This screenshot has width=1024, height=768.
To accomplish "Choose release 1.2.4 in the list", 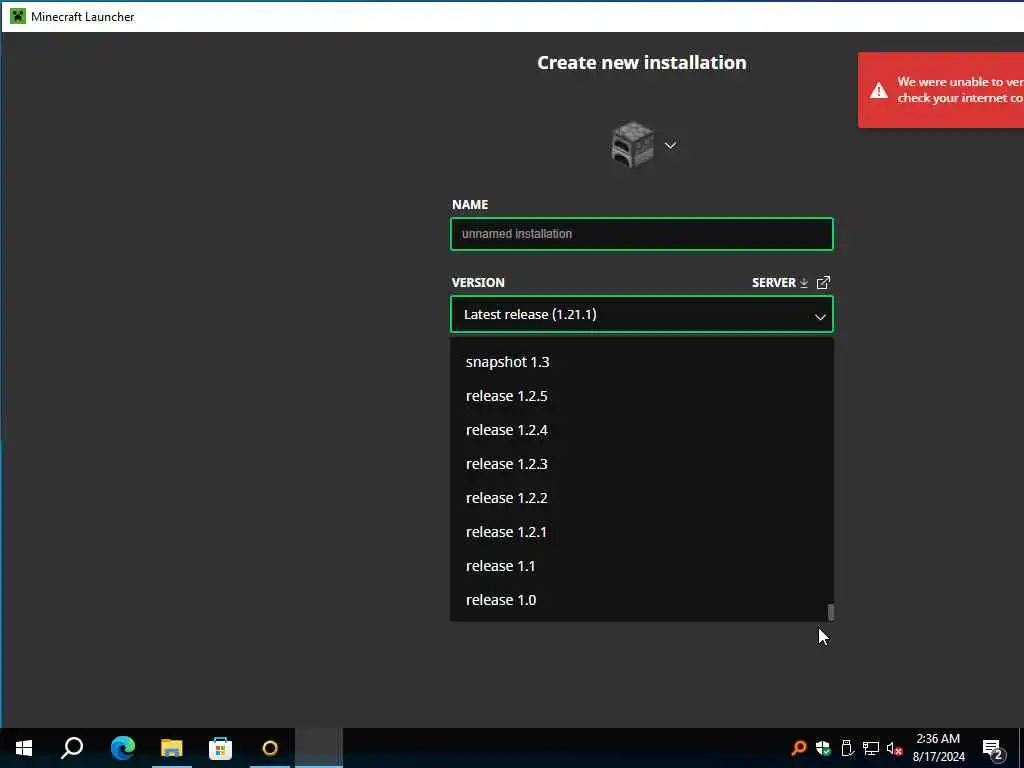I will 641,430.
